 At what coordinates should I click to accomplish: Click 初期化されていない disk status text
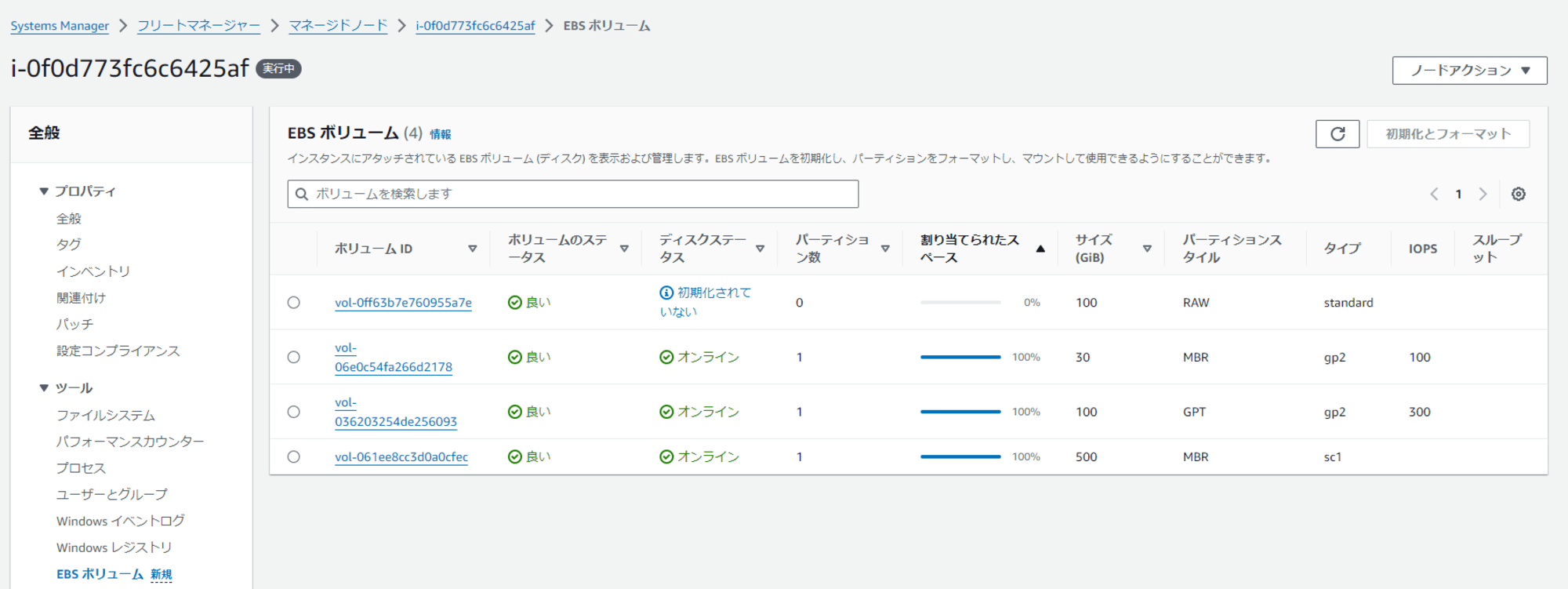pos(706,303)
